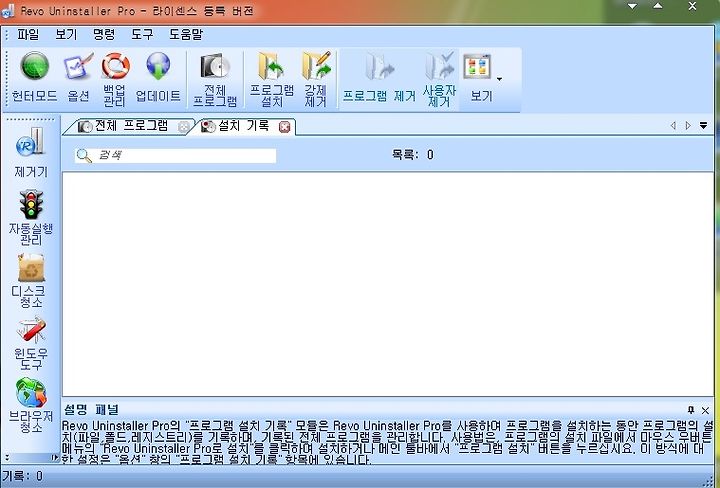Image resolution: width=720 pixels, height=488 pixels.
Task: Click Install Programs (프로그램 설치) toolbar icon
Action: 271,66
